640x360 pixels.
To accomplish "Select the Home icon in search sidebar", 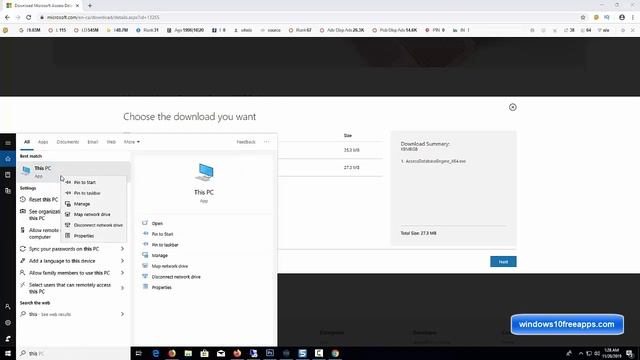I will pos(8,159).
